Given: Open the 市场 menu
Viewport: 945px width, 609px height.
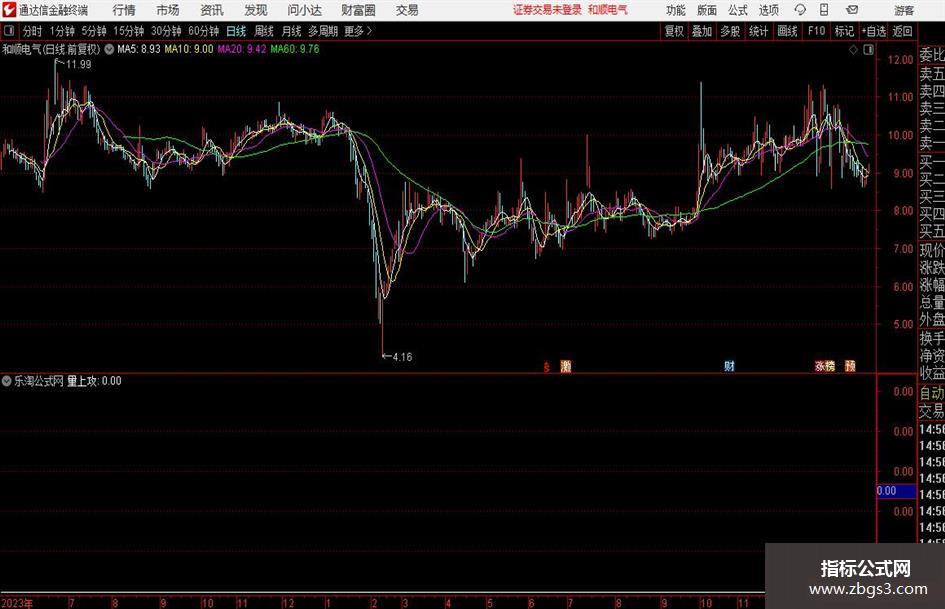Looking at the screenshot, I should click(168, 10).
